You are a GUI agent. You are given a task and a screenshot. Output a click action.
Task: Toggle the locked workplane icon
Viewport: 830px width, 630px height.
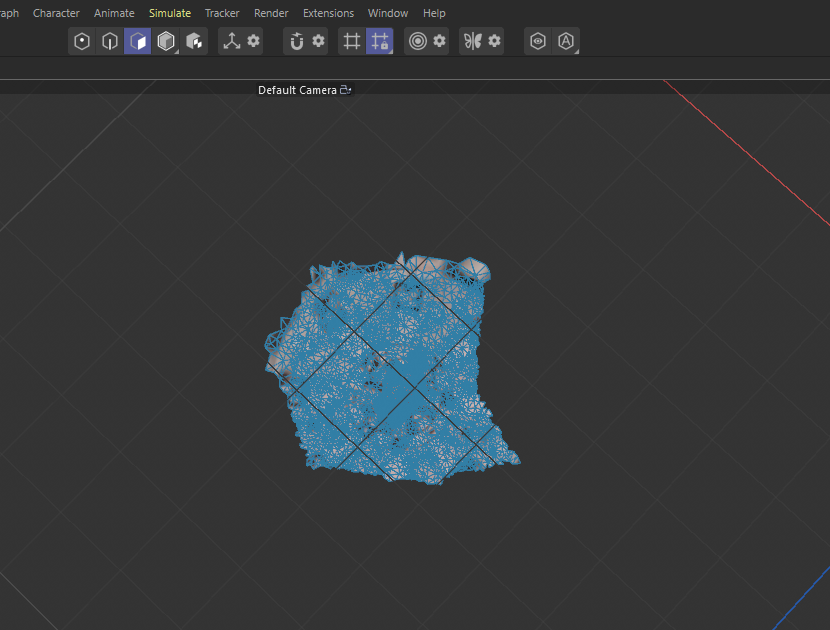tap(381, 41)
